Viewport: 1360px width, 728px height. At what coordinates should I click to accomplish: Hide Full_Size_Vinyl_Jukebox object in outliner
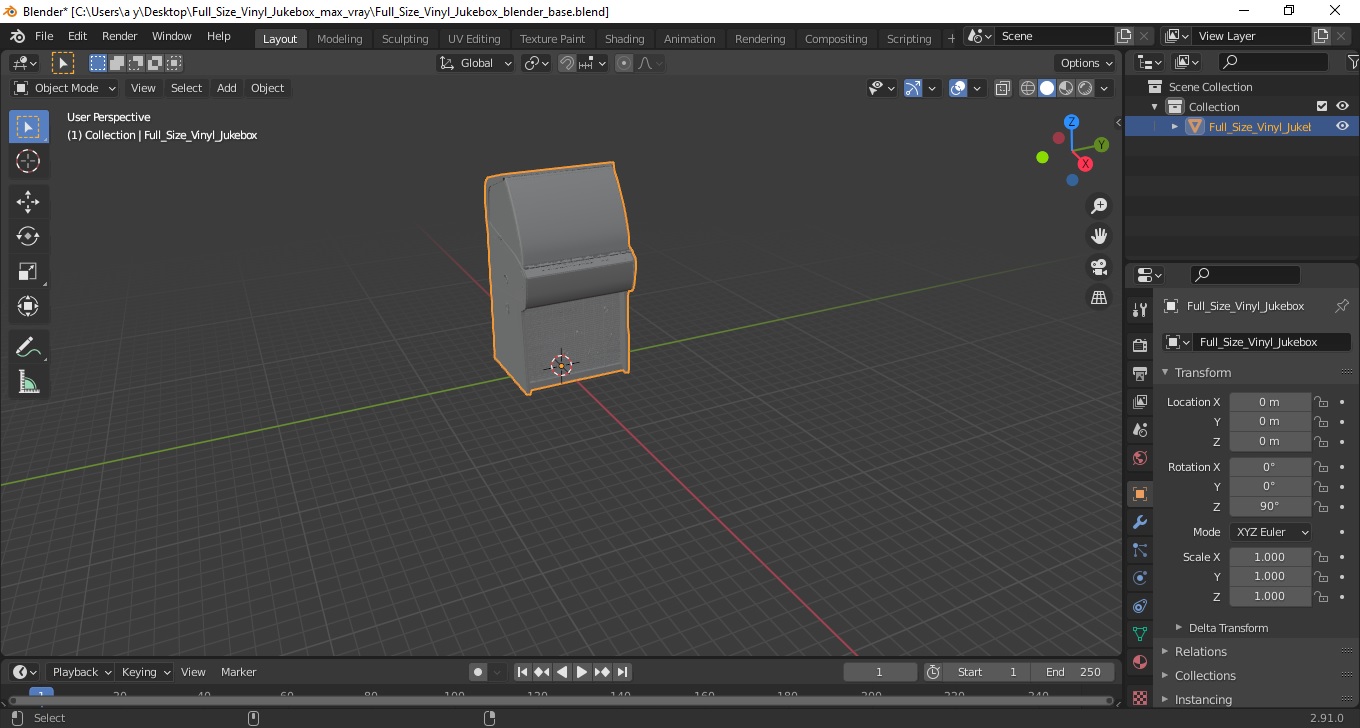[1342, 126]
